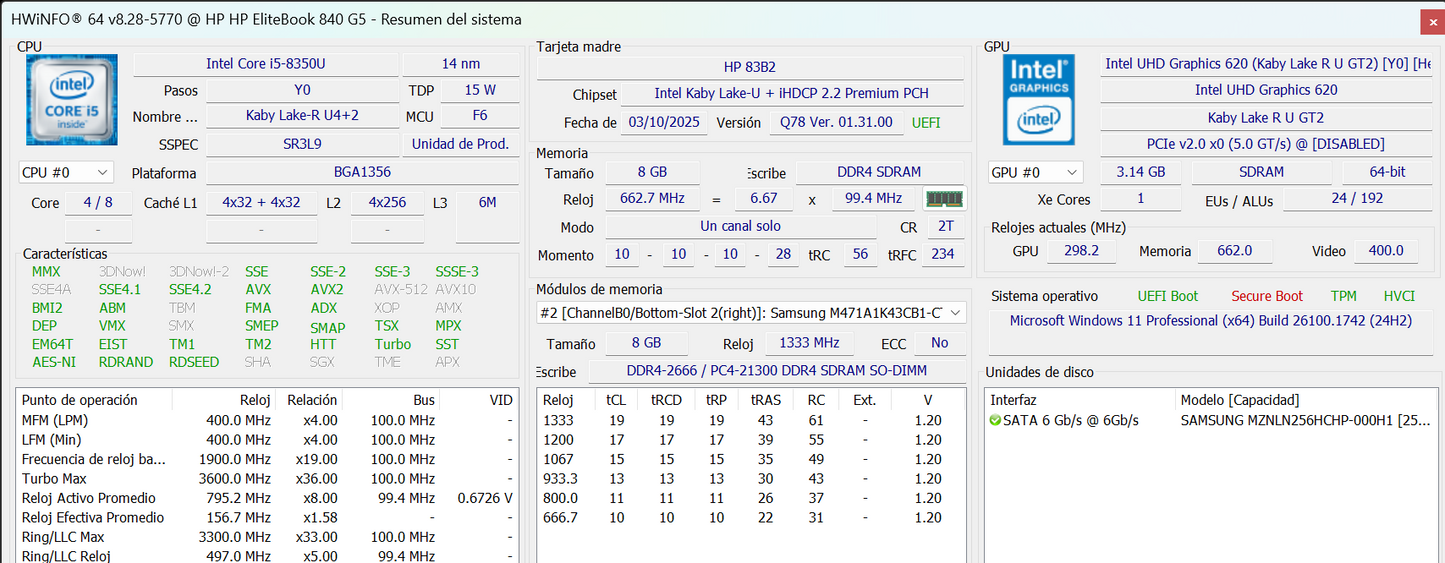Click the ECC value No
The image size is (1445, 563).
coord(940,343)
